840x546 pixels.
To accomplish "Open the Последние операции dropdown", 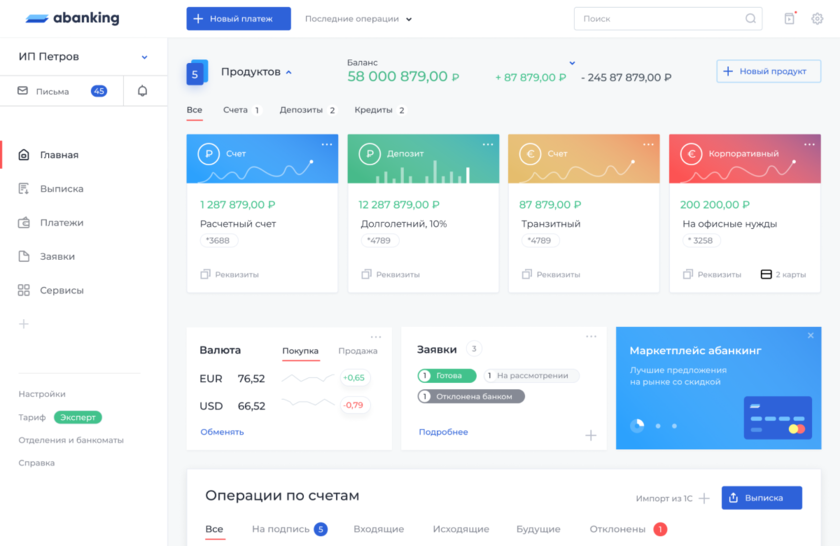I will point(358,19).
